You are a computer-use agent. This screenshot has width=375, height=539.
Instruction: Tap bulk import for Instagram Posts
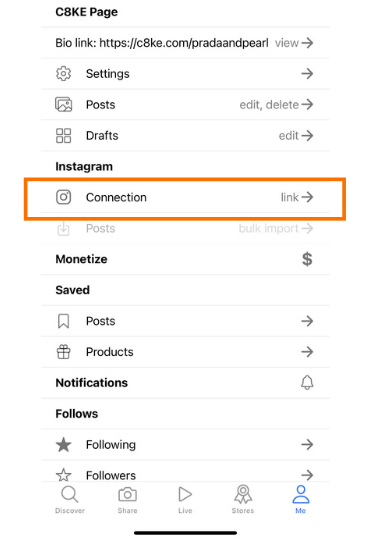pyautogui.click(x=276, y=228)
